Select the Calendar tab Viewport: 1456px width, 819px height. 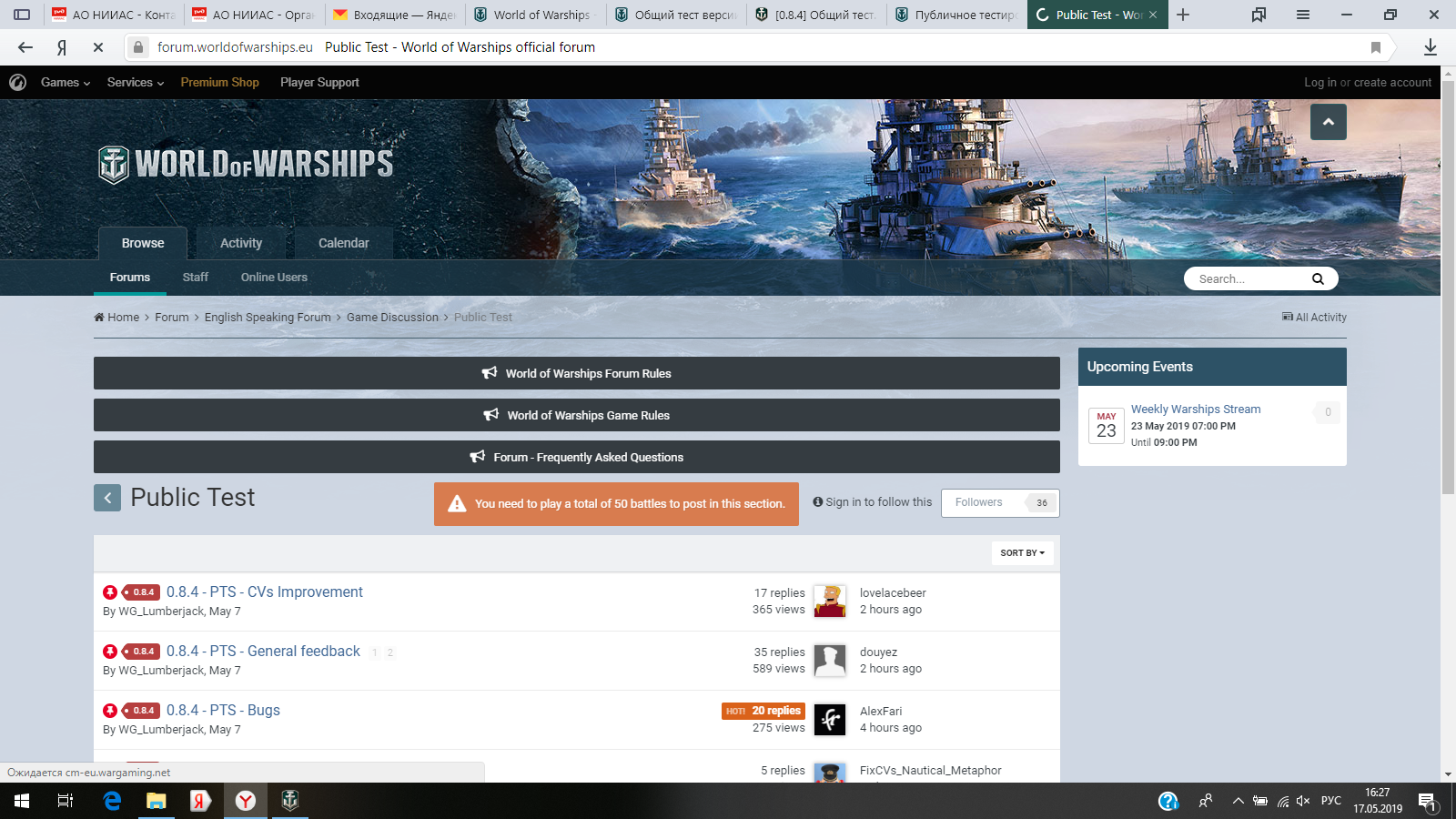[x=344, y=243]
